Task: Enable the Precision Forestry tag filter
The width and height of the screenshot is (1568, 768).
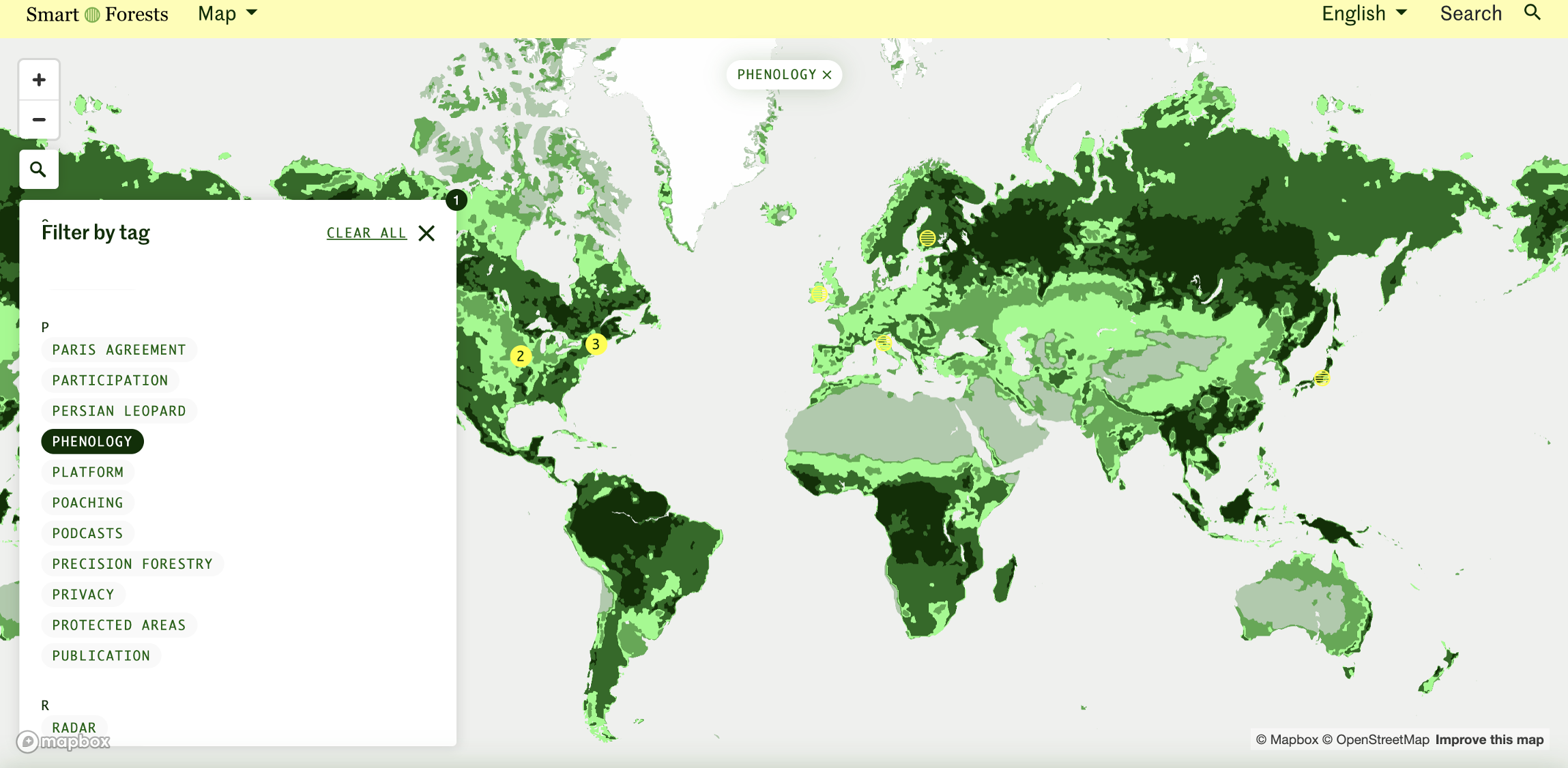Action: [132, 564]
